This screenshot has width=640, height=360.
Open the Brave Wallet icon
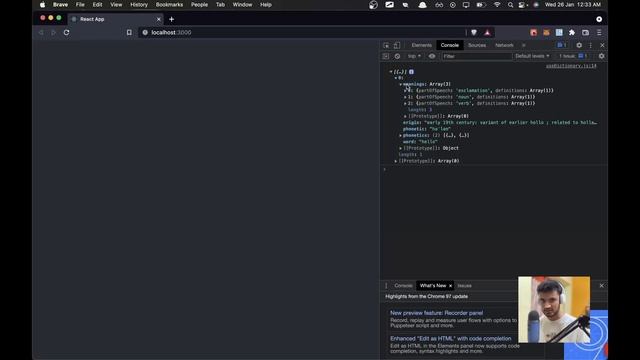pos(585,33)
